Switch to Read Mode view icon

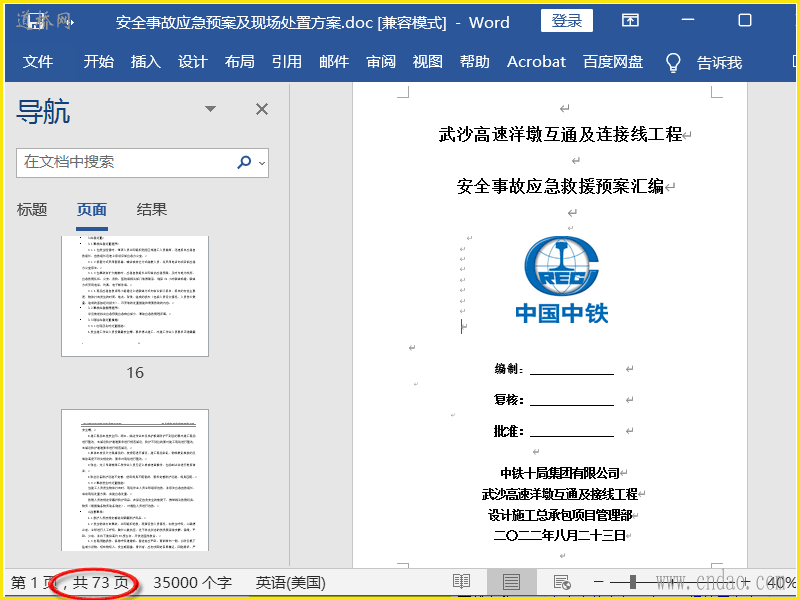pos(462,582)
